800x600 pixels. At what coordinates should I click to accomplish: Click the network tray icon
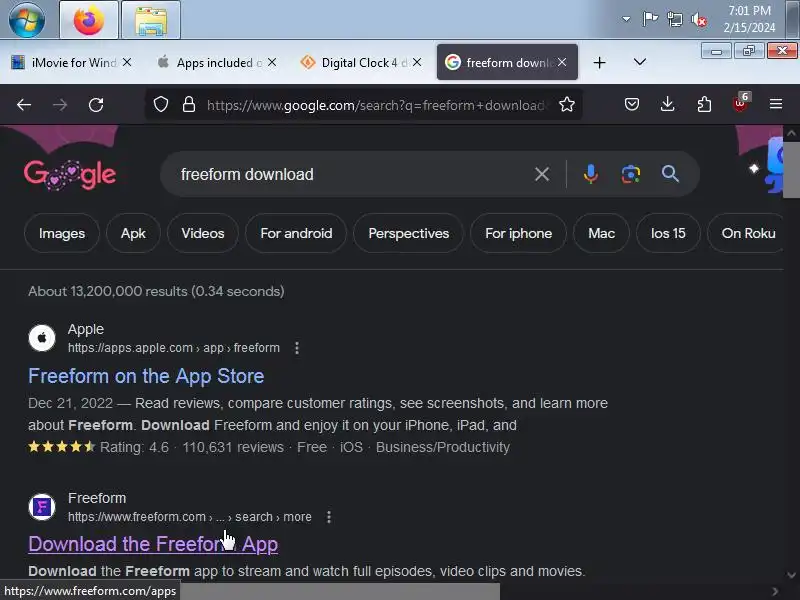click(674, 19)
